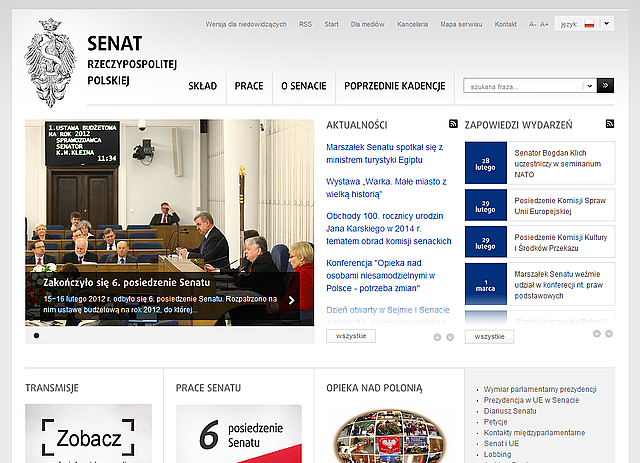
Task: Open the 6 posiedzenie Senatu thumbnail
Action: pos(239,434)
